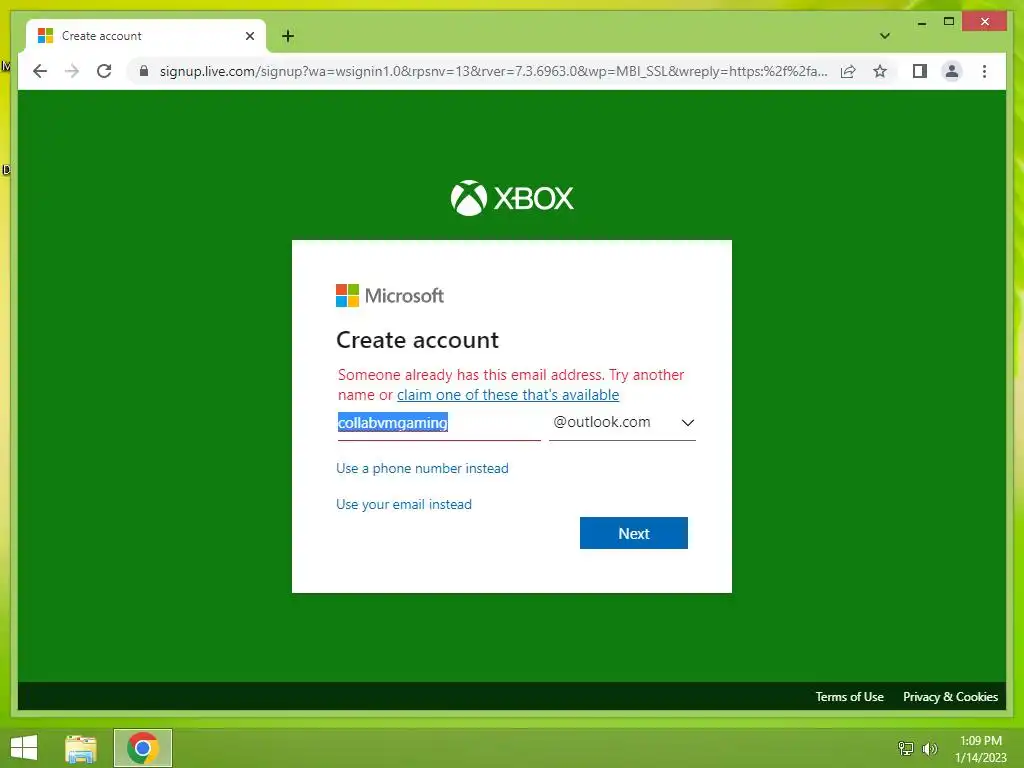Click the Next button

point(633,533)
